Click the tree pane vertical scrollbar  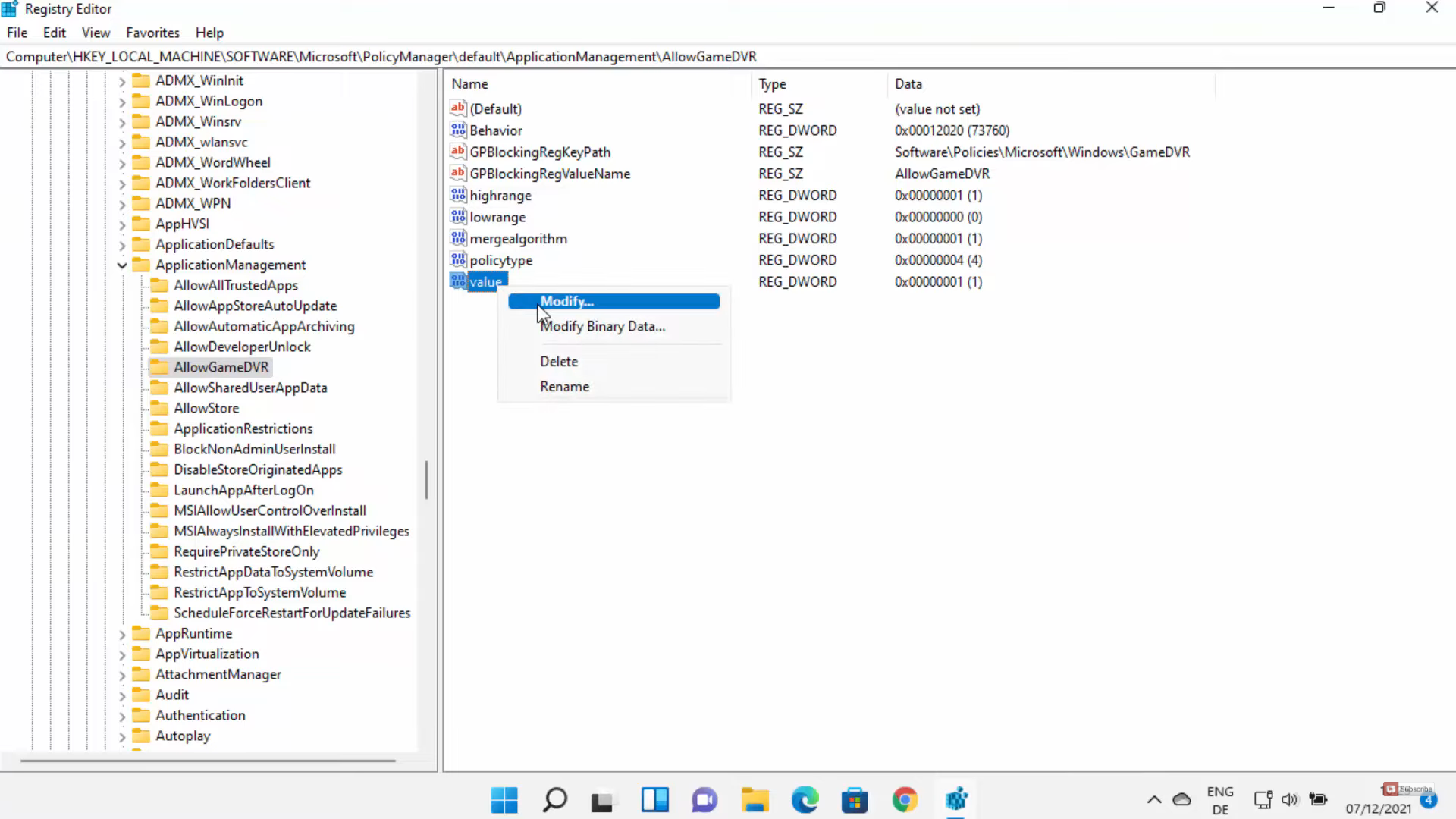coord(426,479)
